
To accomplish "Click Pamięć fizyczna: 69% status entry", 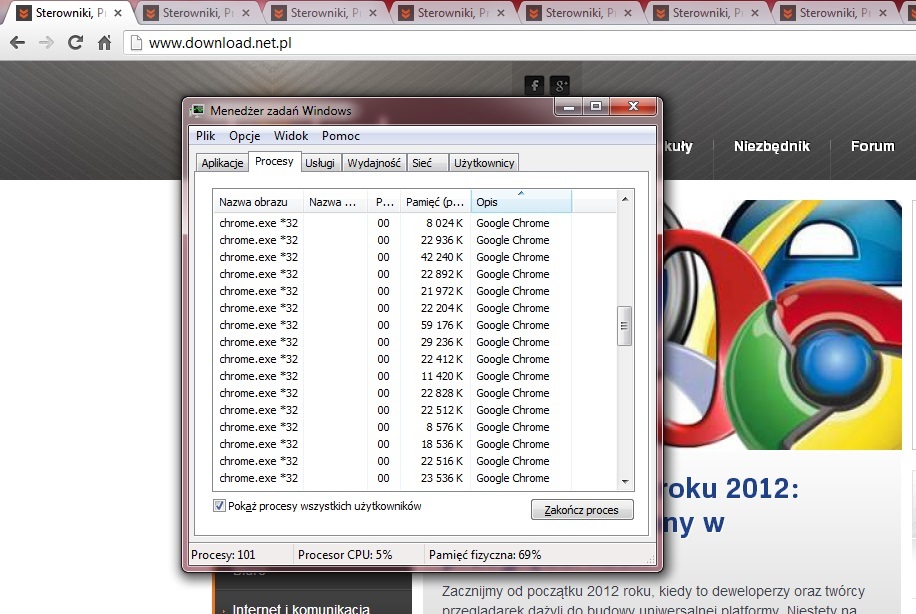I will 485,554.
